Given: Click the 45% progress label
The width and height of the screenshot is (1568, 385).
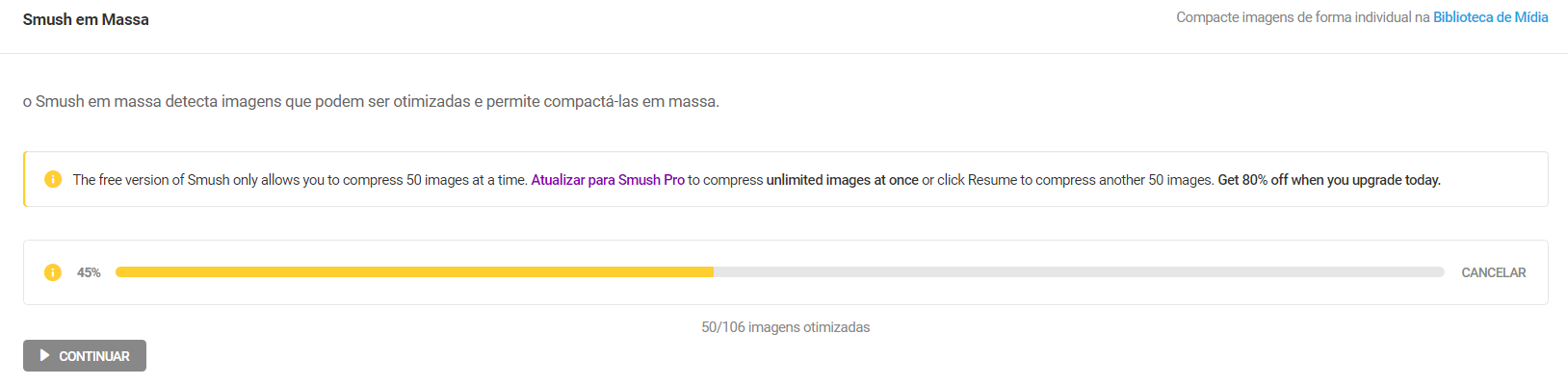Looking at the screenshot, I should pos(89,273).
